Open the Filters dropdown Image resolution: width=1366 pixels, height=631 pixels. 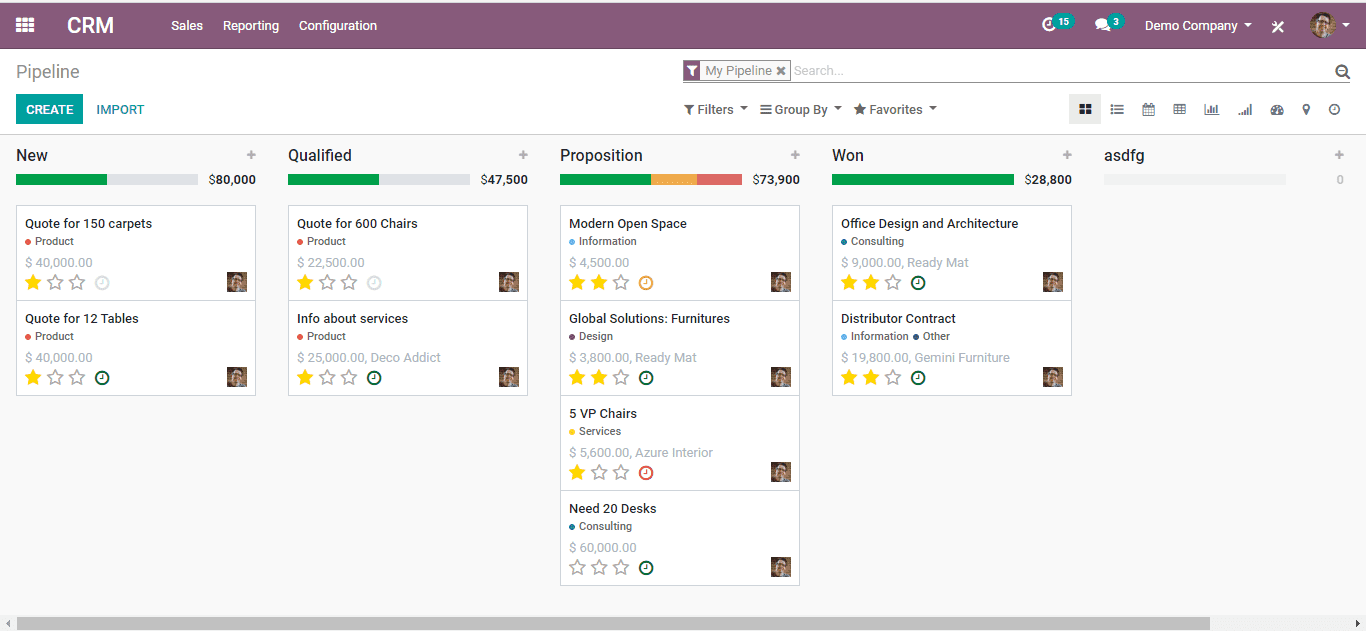(715, 110)
